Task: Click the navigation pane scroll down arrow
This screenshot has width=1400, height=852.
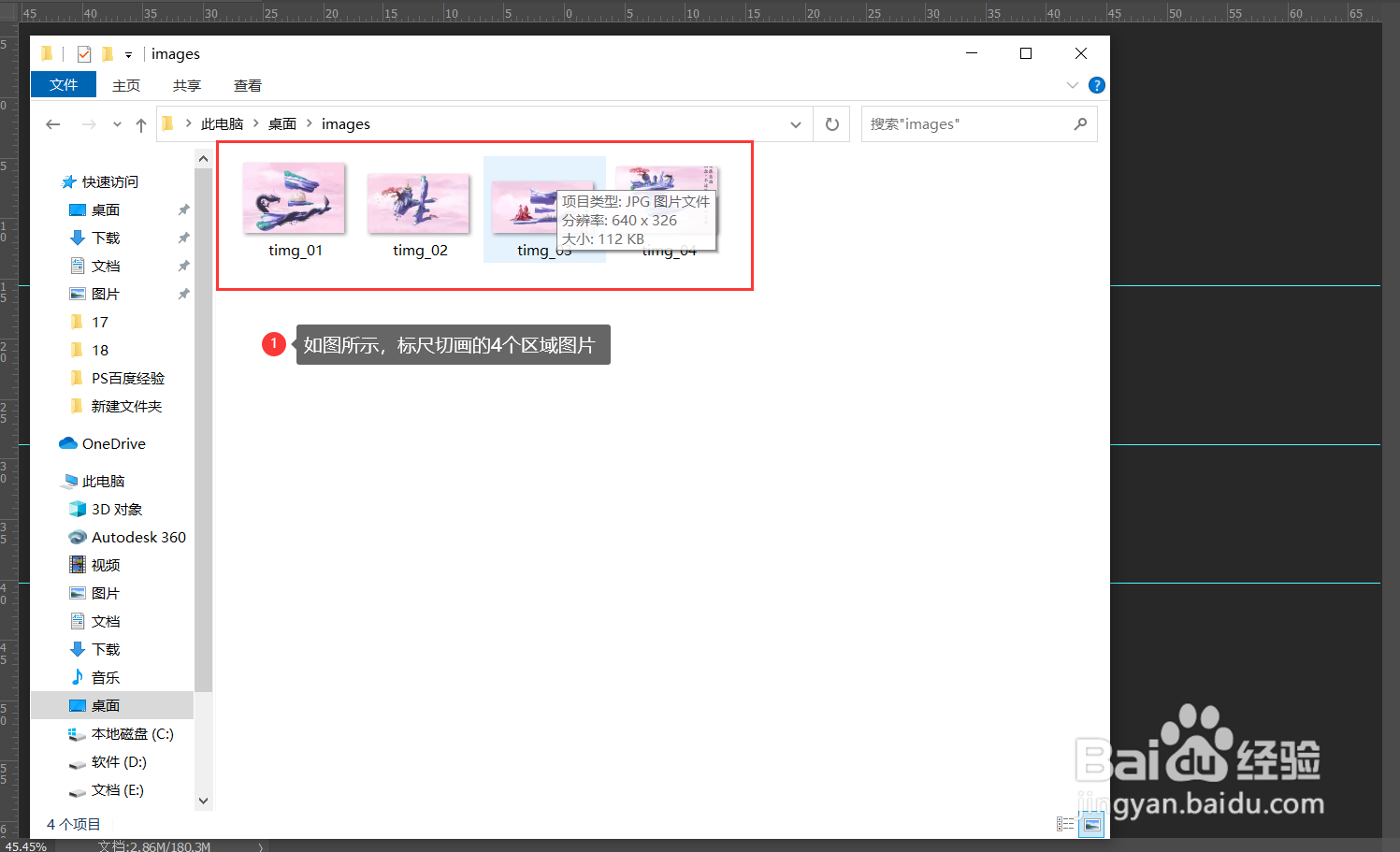Action: (x=204, y=801)
